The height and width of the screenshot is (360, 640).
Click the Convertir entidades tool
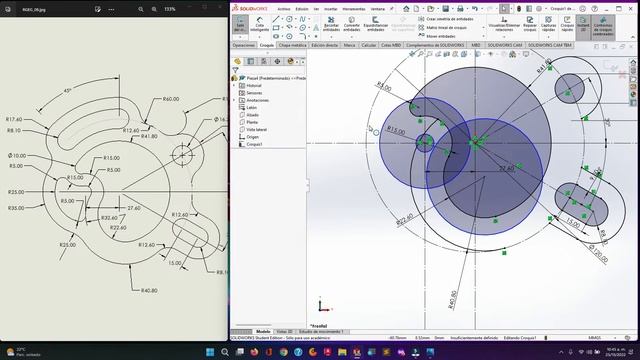coord(351,24)
